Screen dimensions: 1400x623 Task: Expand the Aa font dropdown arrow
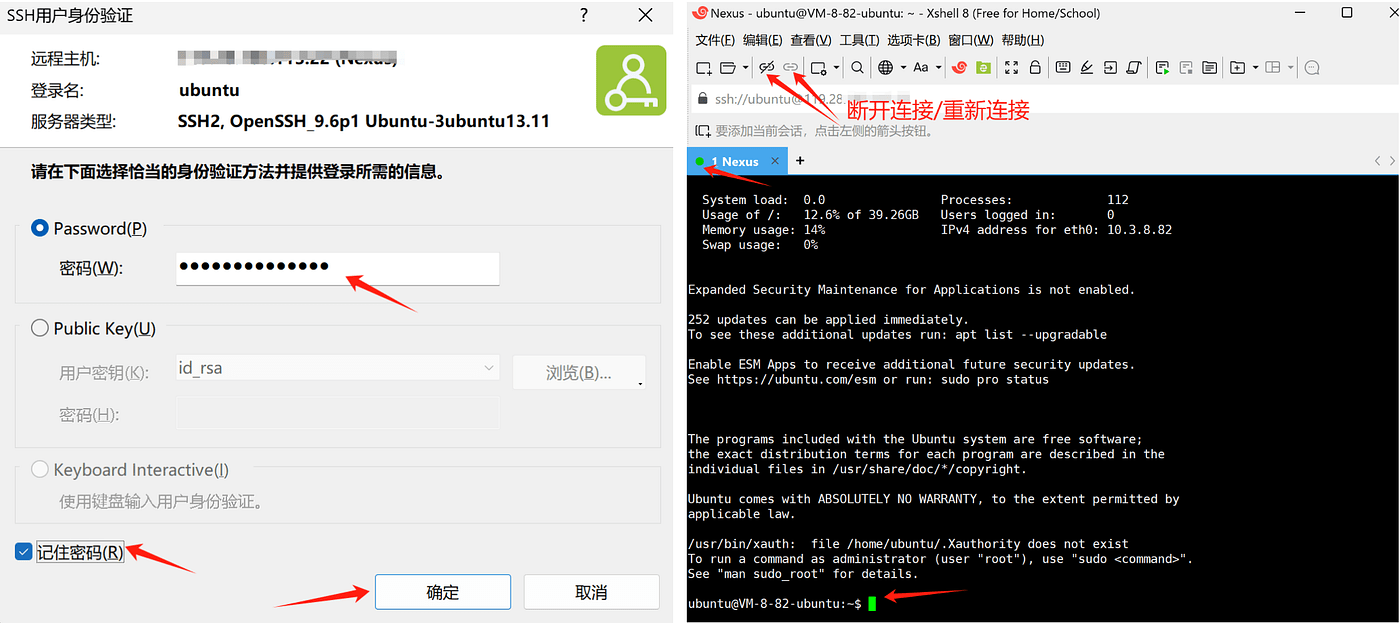[x=939, y=68]
